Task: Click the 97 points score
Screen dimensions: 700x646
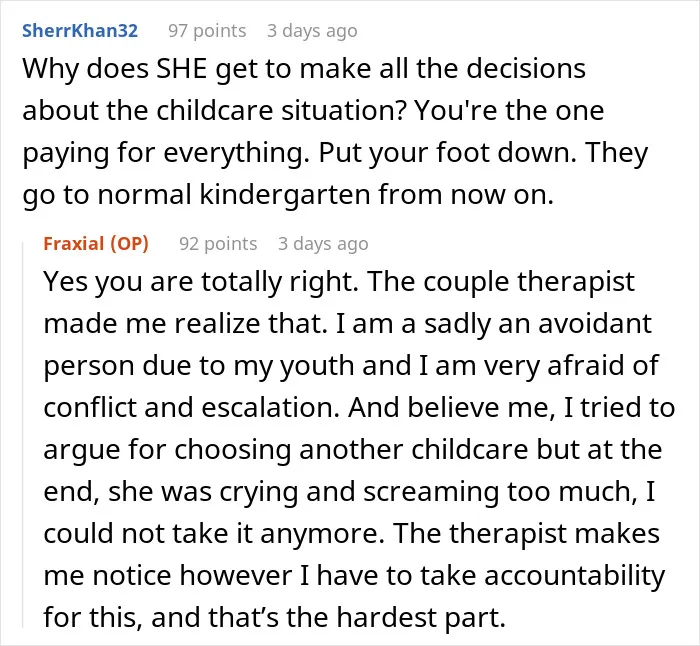Action: pyautogui.click(x=207, y=31)
